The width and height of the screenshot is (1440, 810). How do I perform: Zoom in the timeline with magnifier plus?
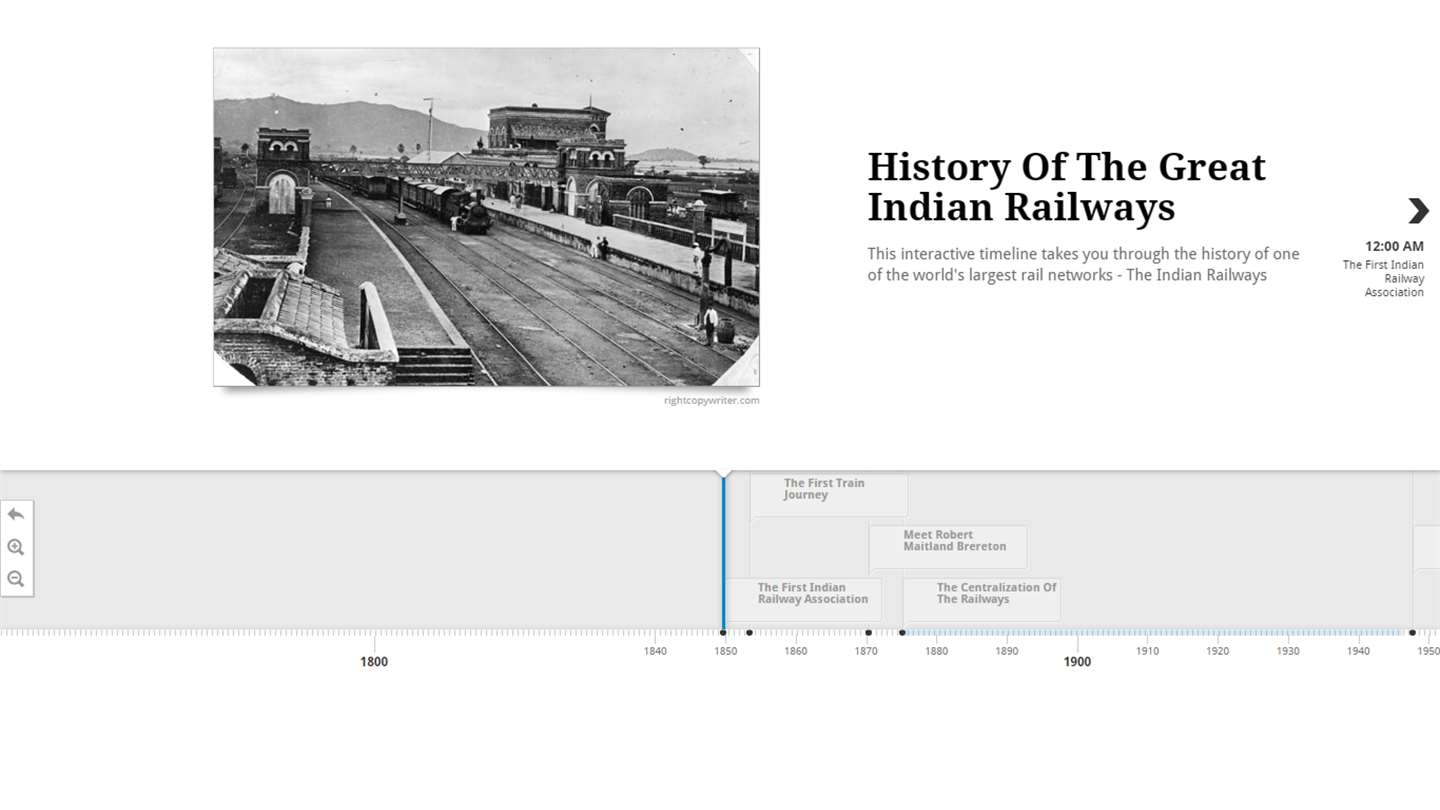[16, 547]
